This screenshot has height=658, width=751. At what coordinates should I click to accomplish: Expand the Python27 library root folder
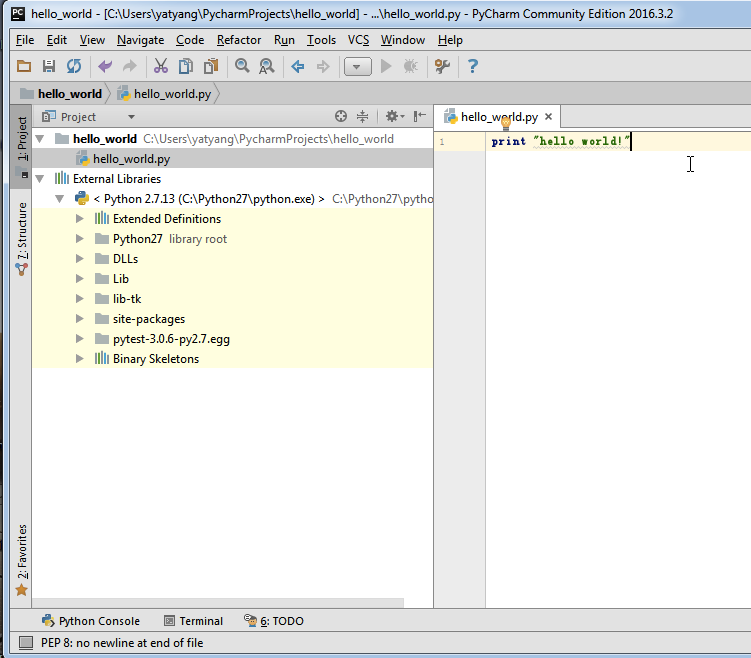click(x=80, y=238)
